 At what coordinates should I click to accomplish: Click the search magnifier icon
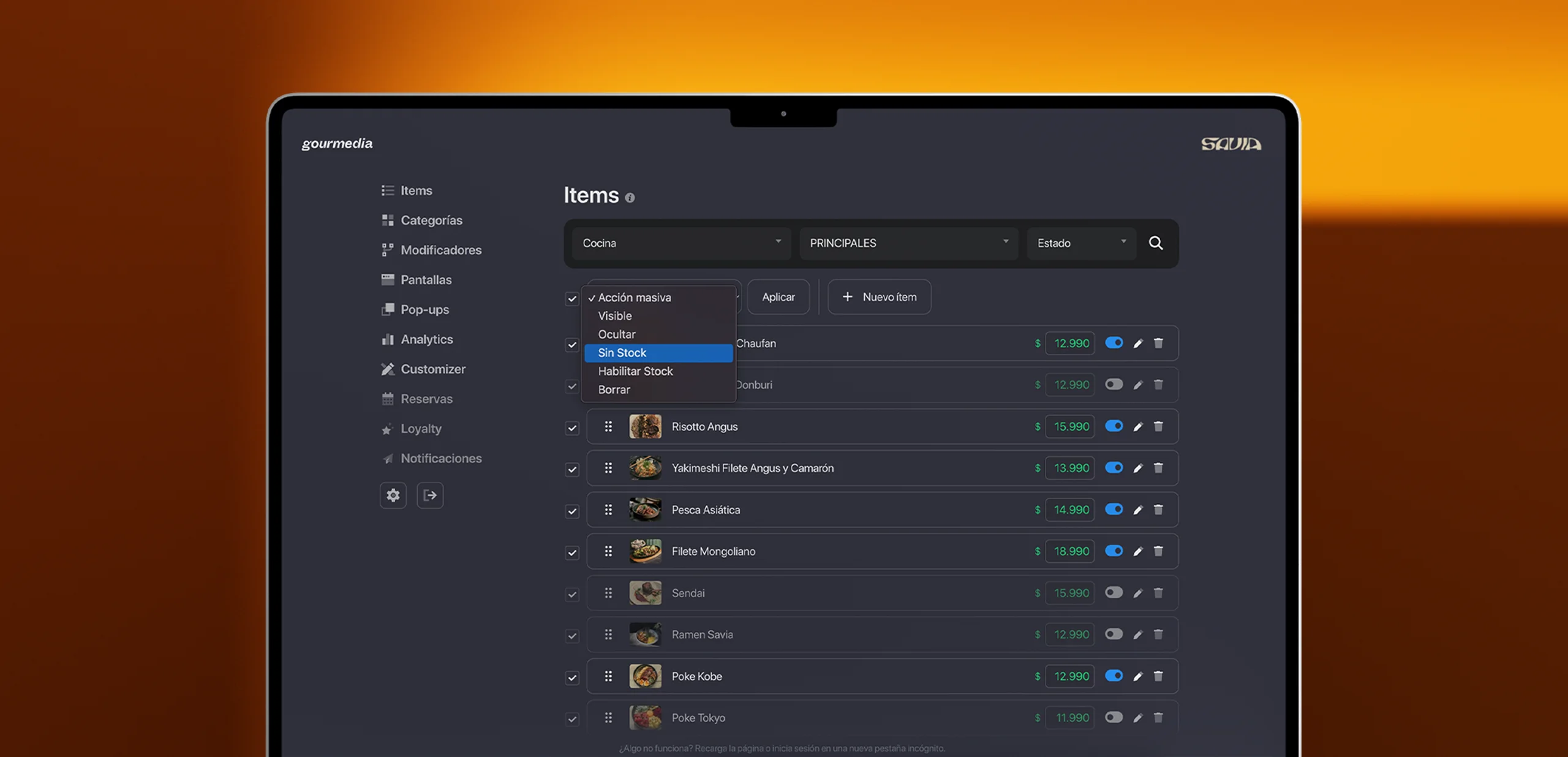(x=1155, y=243)
